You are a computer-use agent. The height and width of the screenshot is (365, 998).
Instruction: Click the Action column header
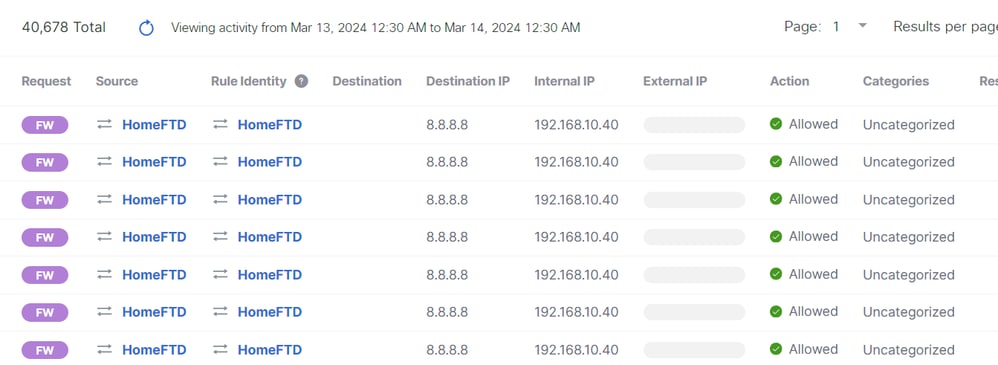pos(789,82)
